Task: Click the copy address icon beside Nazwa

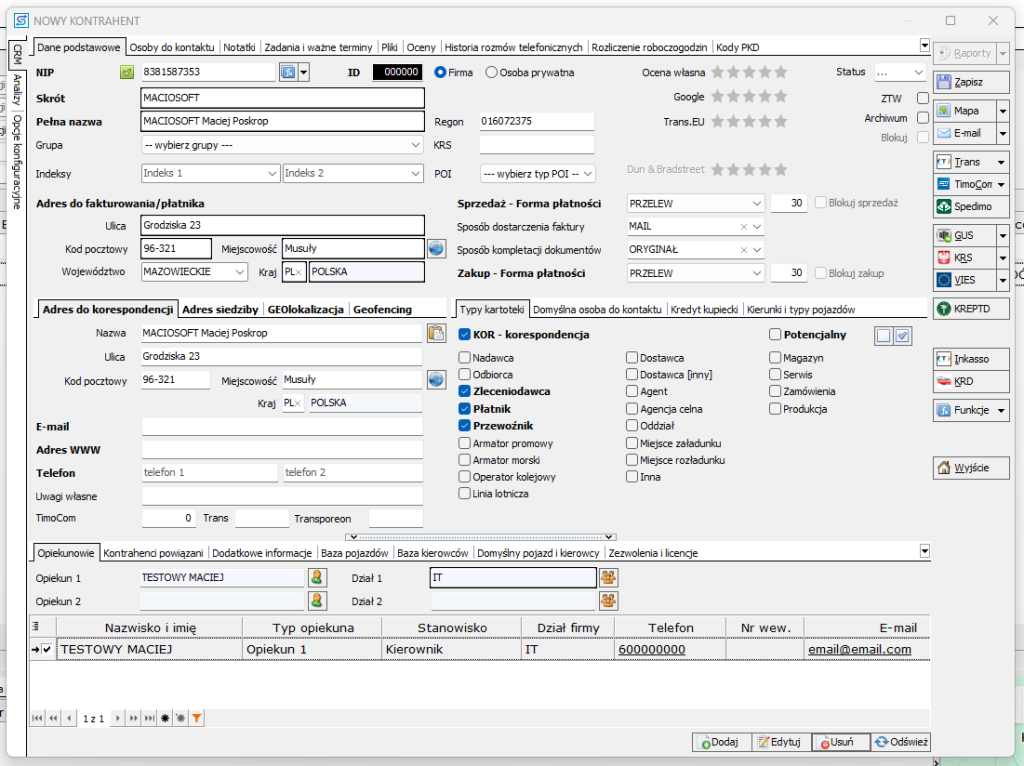Action: click(436, 334)
